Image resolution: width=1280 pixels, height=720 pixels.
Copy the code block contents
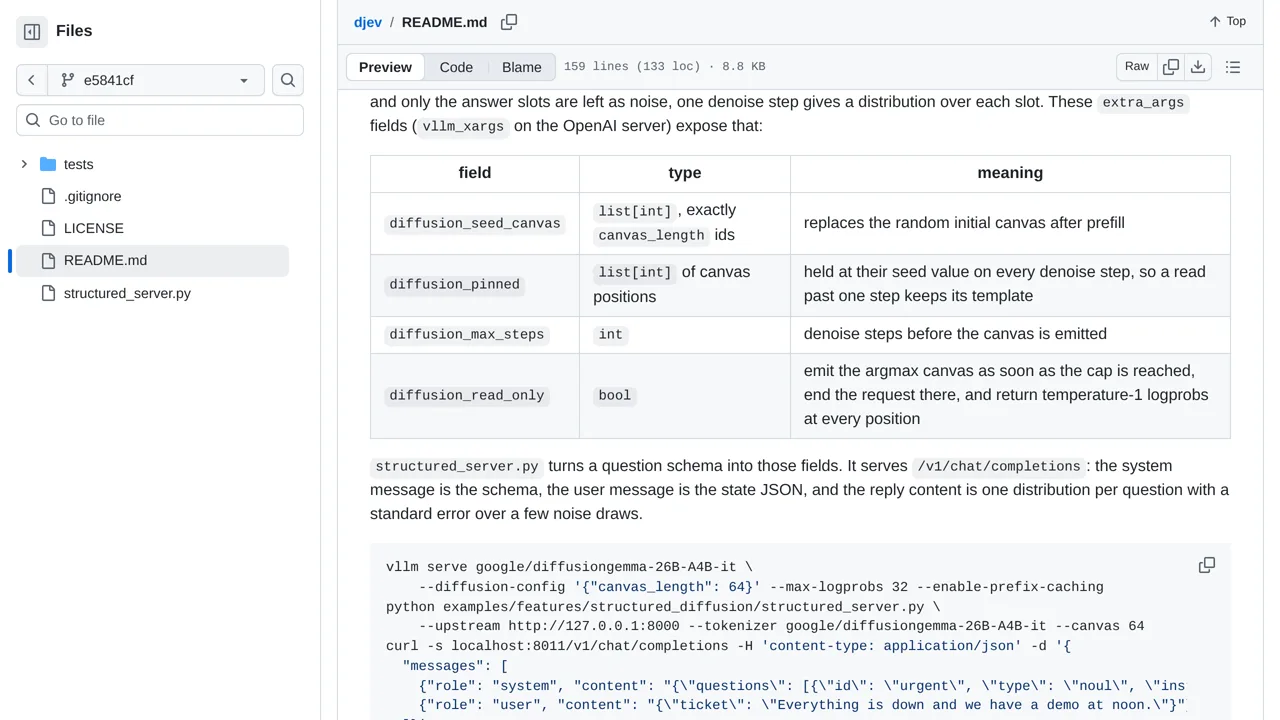pyautogui.click(x=1207, y=565)
